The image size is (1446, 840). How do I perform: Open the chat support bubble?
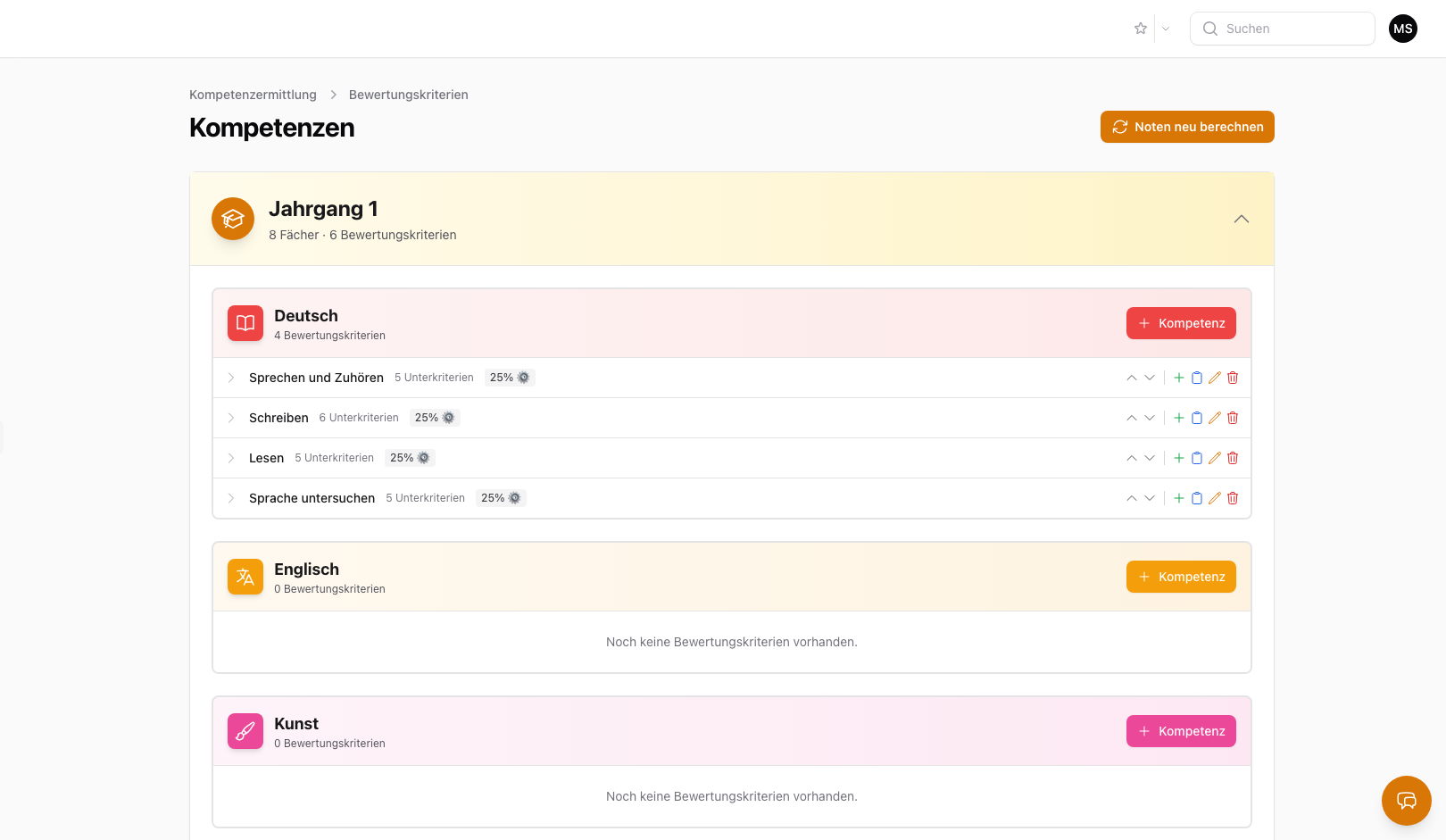tap(1406, 800)
